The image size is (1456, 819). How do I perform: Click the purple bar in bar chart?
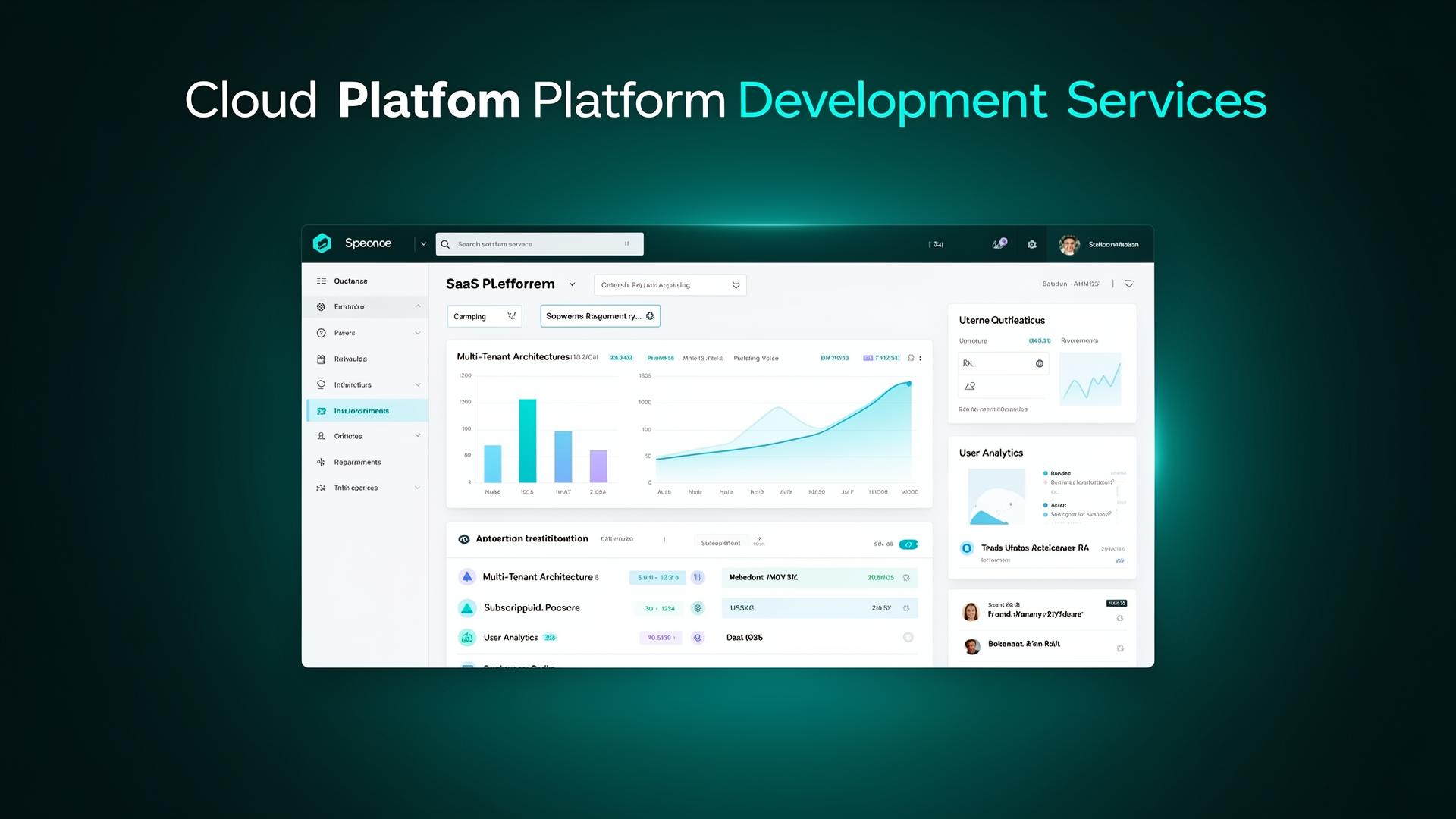pyautogui.click(x=598, y=466)
